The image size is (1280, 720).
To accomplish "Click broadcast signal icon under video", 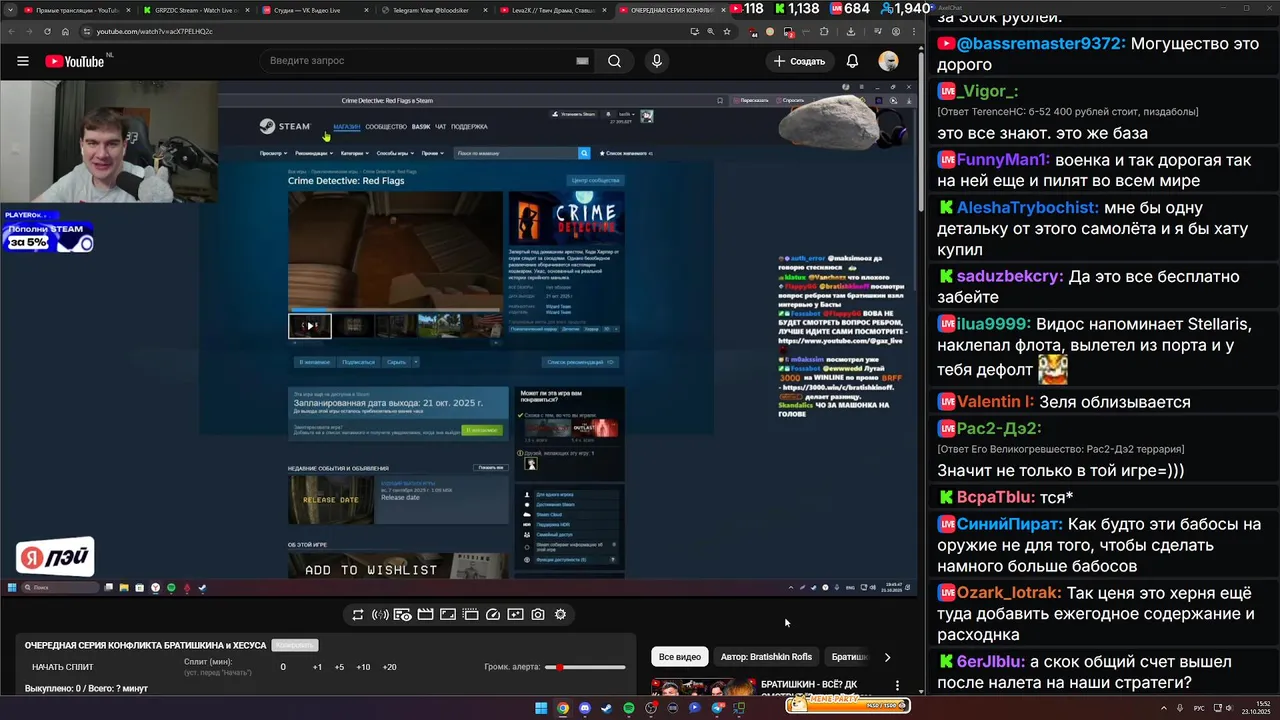I will (x=380, y=614).
